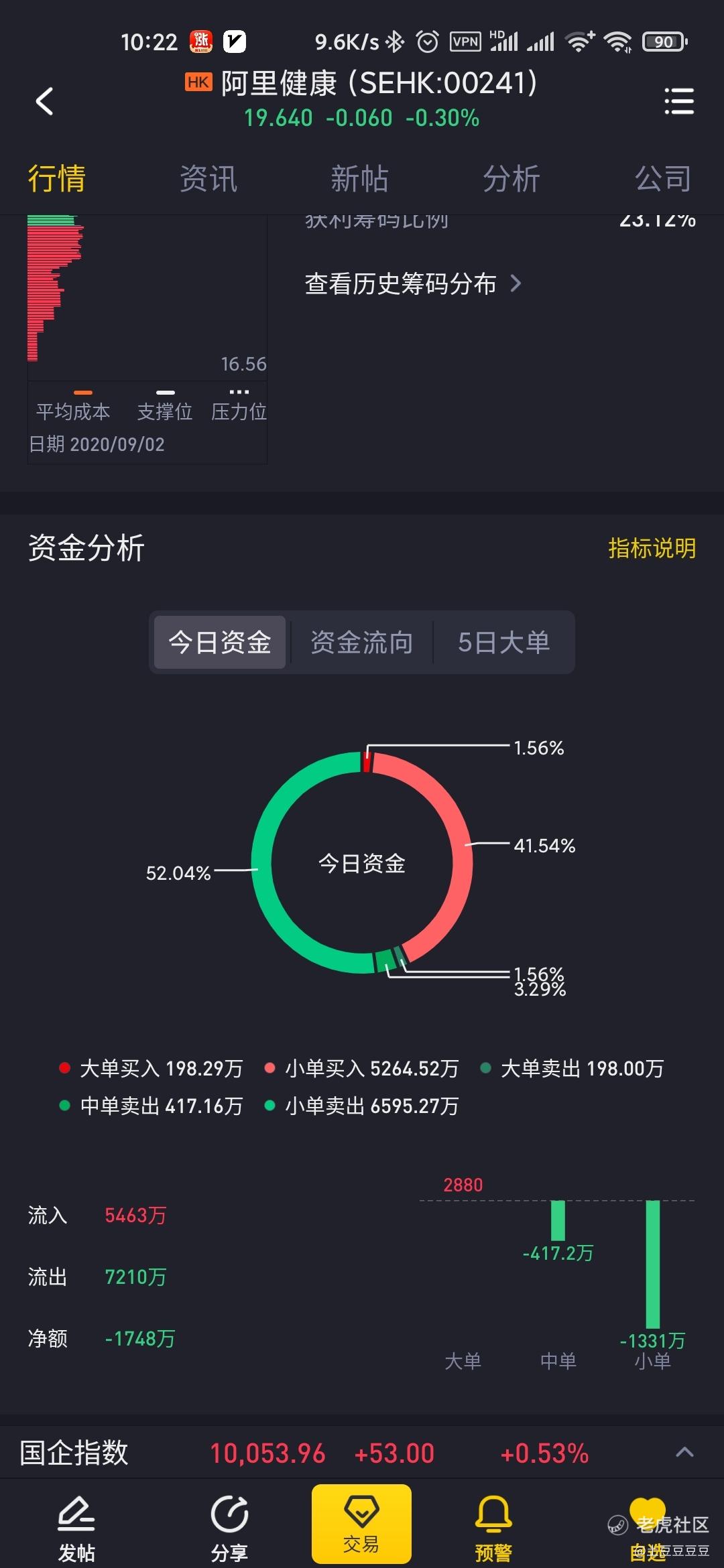Select the 今日资金 segment

click(x=220, y=642)
